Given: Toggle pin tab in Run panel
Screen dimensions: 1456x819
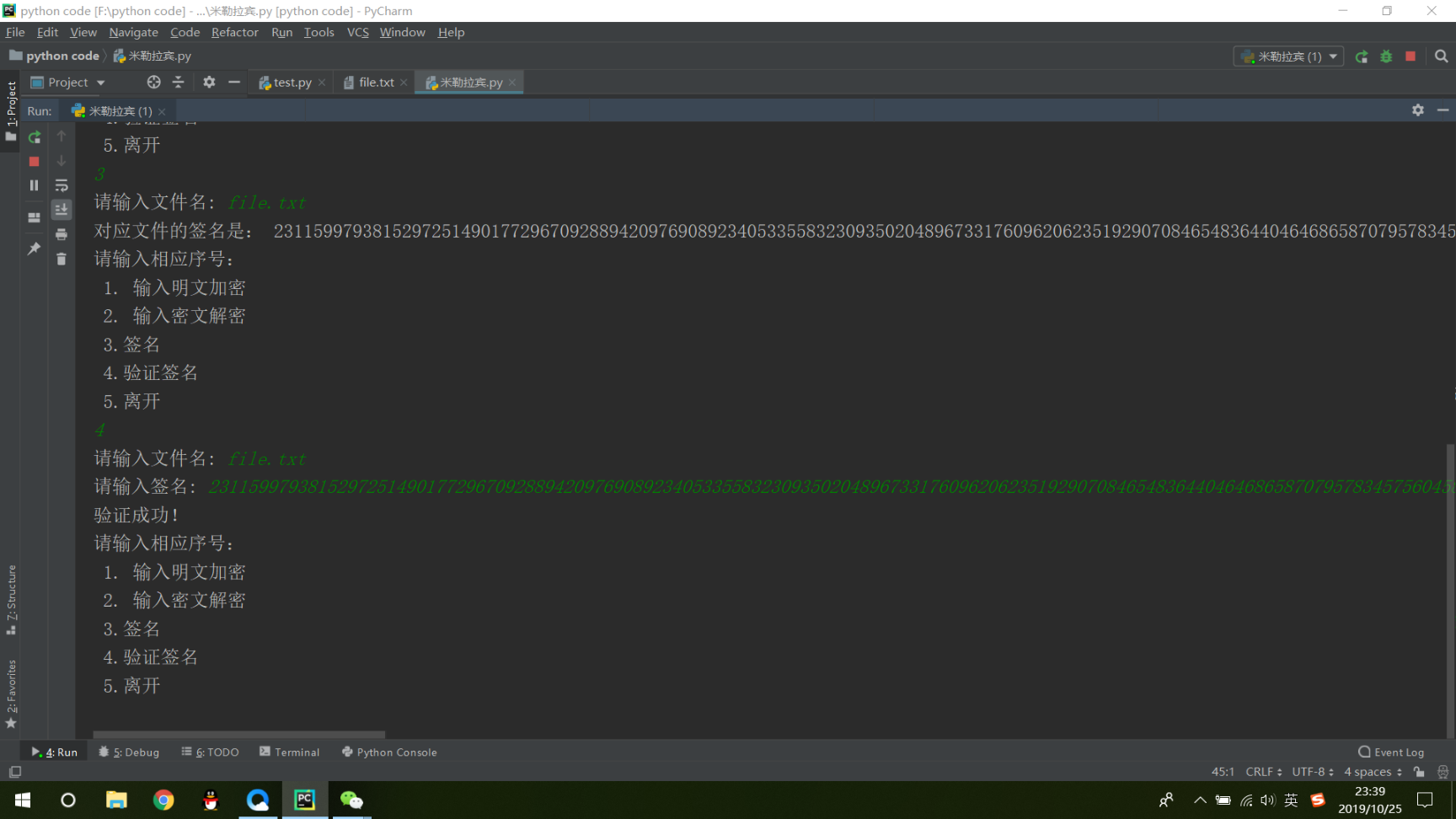Looking at the screenshot, I should click(35, 249).
